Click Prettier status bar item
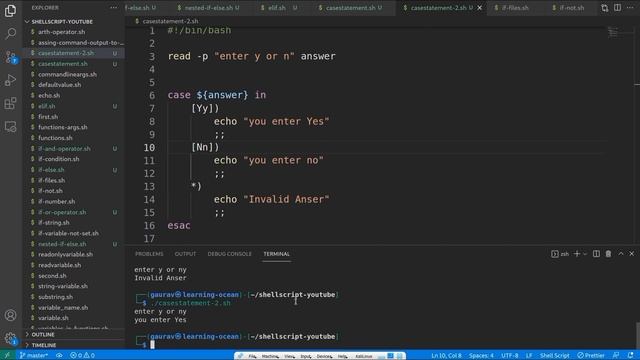Viewport: 640px width, 360px height. 591,356
